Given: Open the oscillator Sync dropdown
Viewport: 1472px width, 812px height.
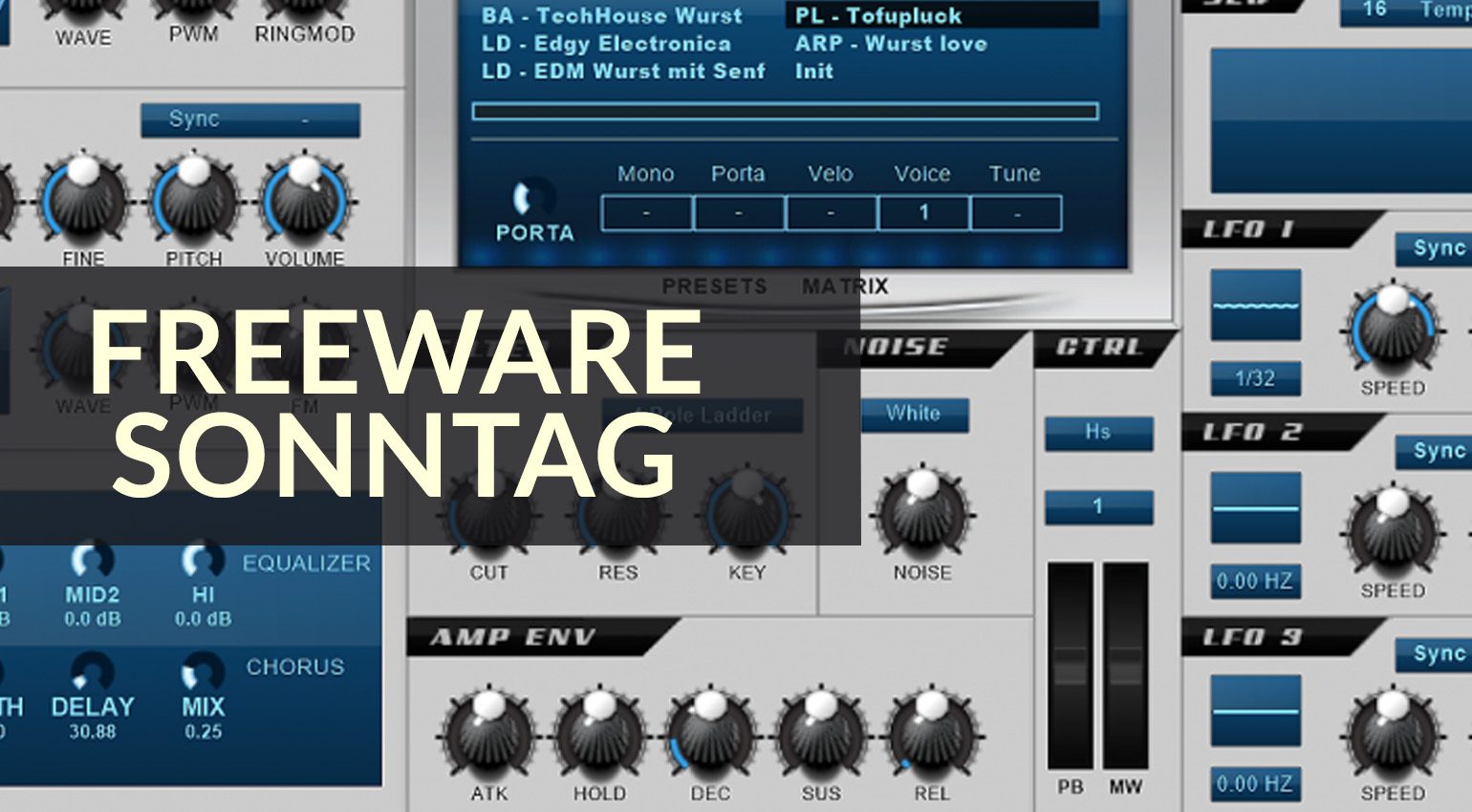Looking at the screenshot, I should click(x=250, y=120).
